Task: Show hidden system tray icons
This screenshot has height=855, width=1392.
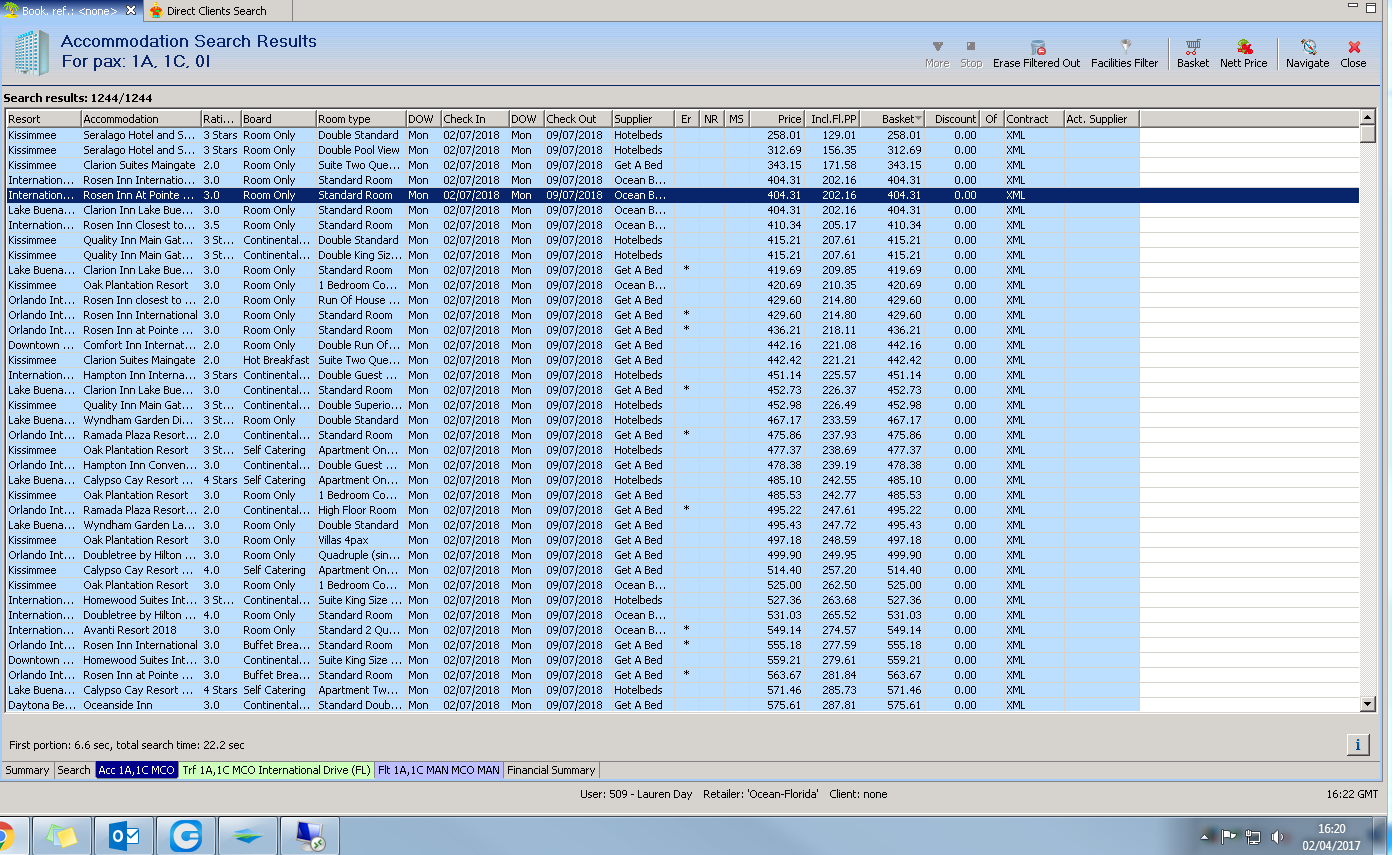Action: [1207, 836]
